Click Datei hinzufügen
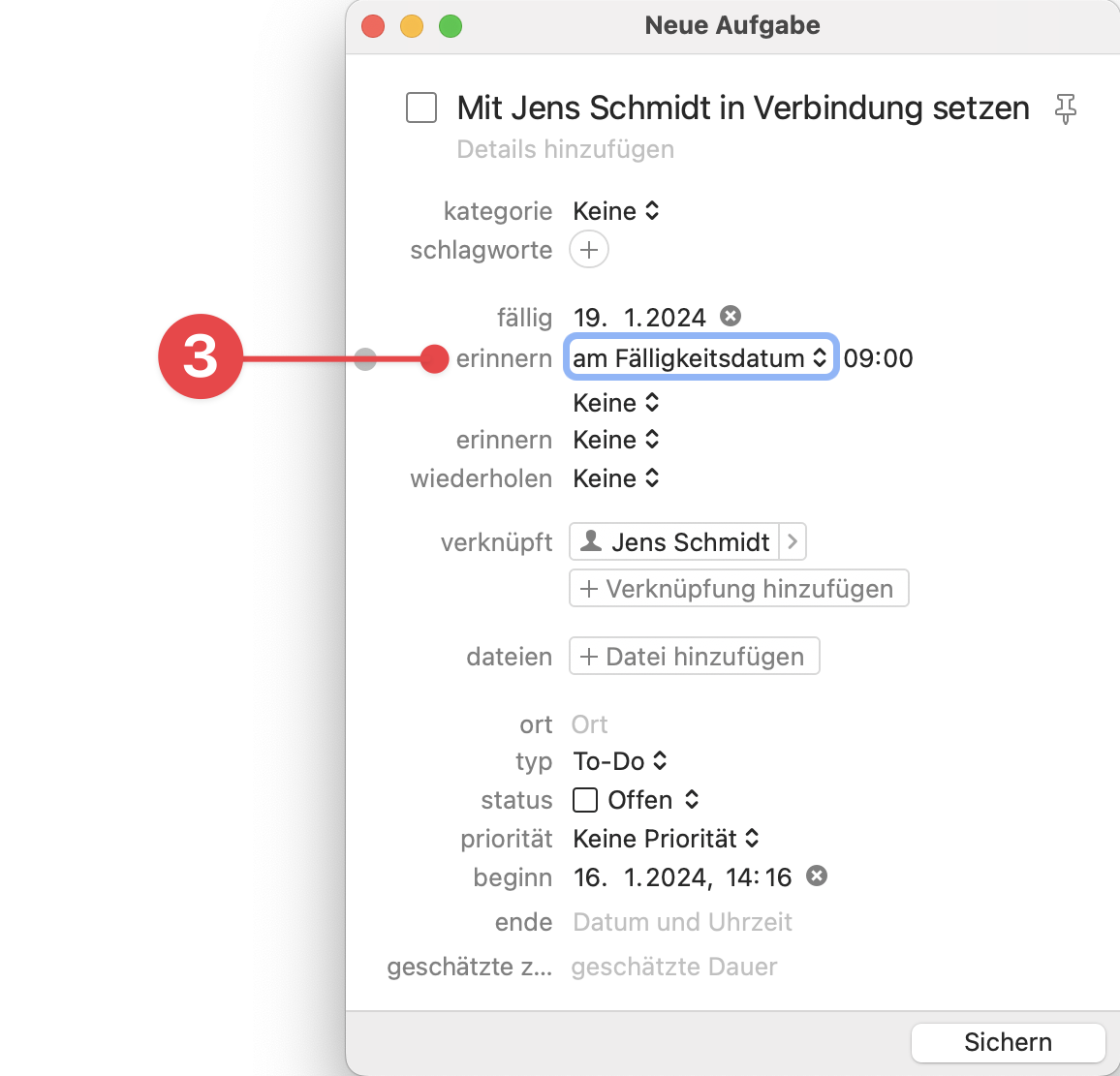 pyautogui.click(x=694, y=656)
